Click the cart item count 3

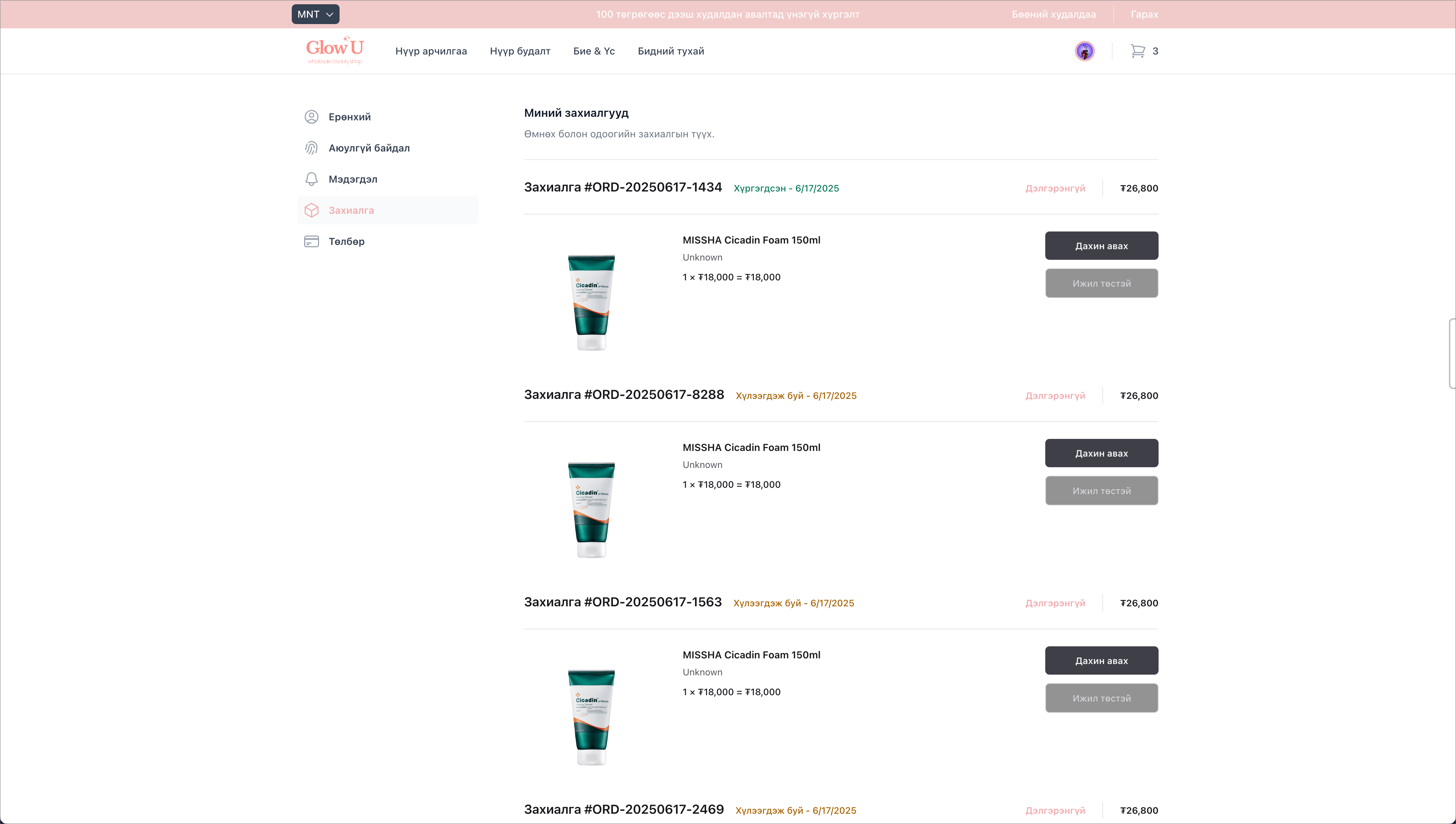(1155, 51)
